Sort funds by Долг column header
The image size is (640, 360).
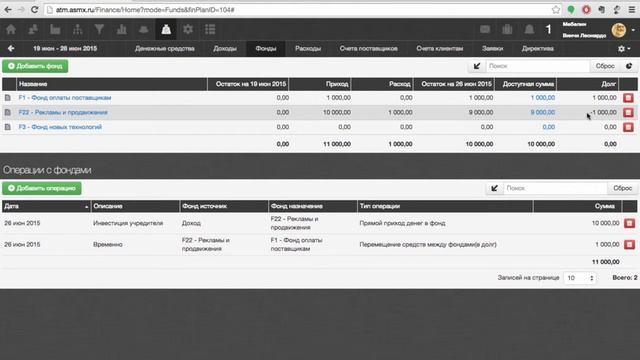tap(587, 84)
